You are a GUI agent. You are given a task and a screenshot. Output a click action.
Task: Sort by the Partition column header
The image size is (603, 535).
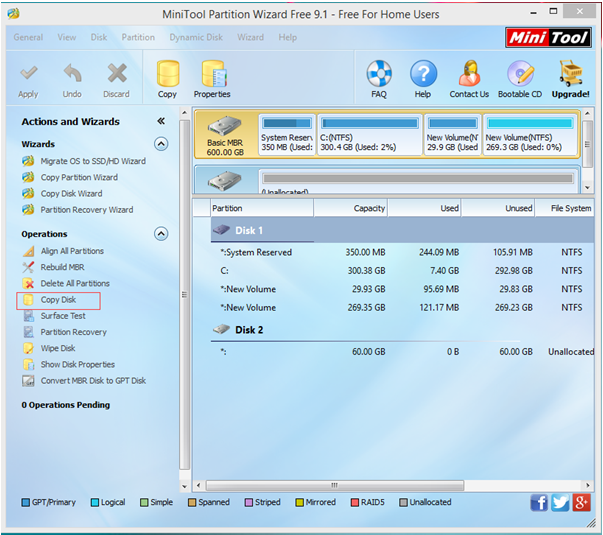262,208
